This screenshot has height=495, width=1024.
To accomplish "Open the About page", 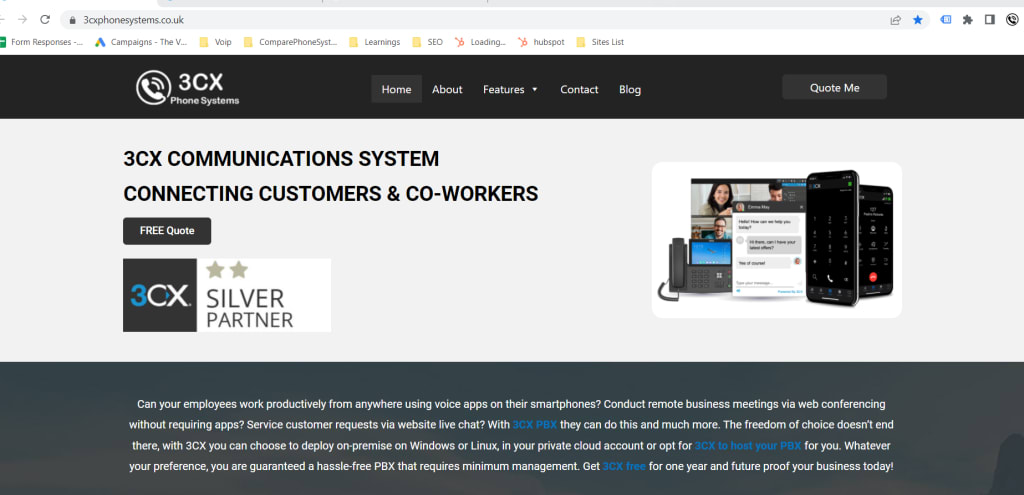I will 447,89.
